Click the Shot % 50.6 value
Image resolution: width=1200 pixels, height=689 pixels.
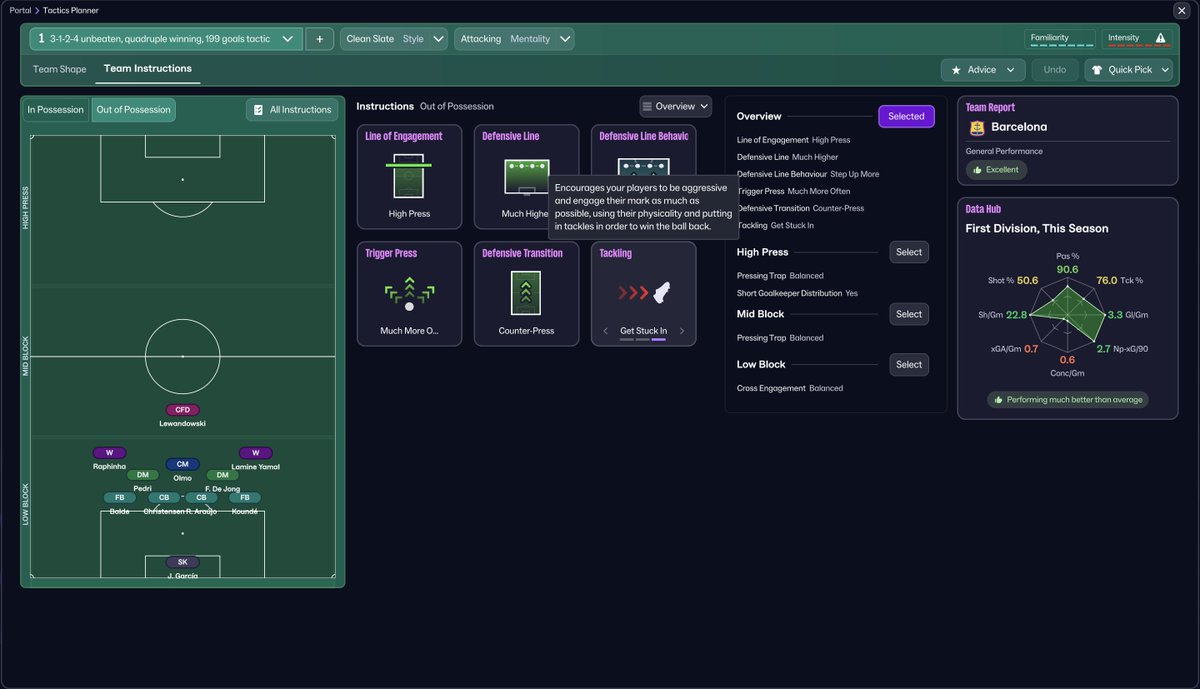pyautogui.click(x=1028, y=281)
